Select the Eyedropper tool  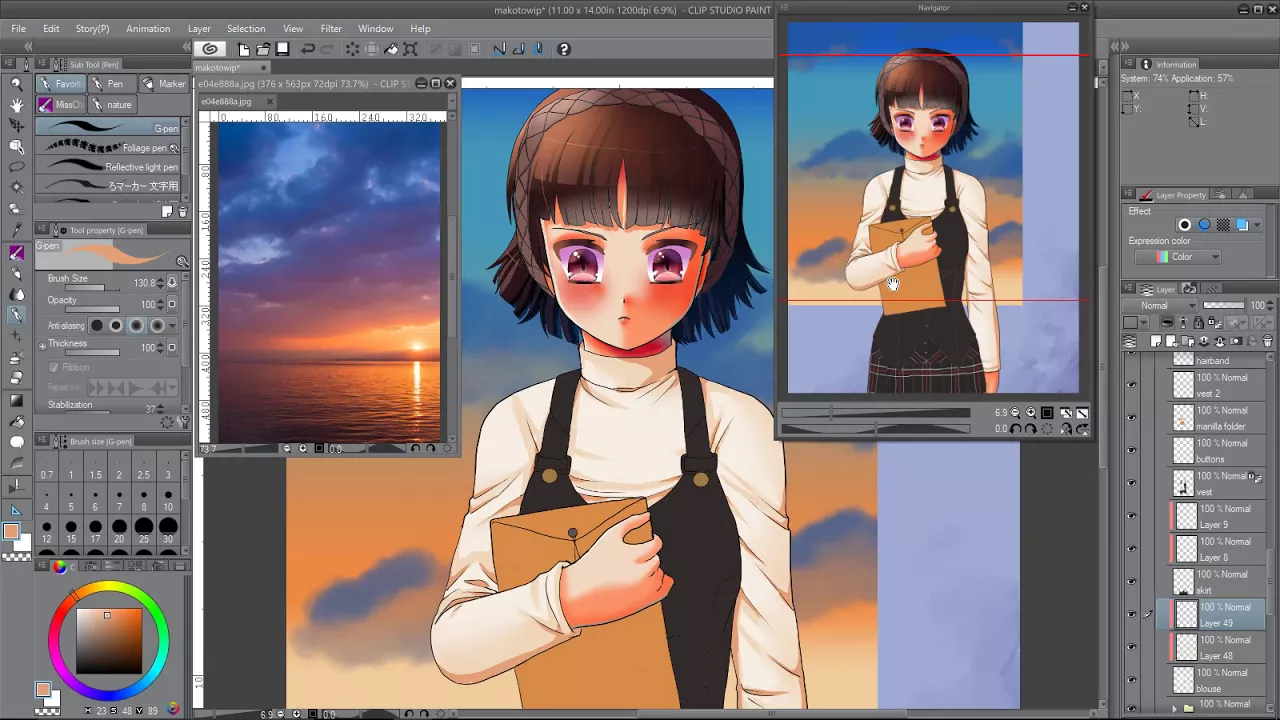coord(17,231)
